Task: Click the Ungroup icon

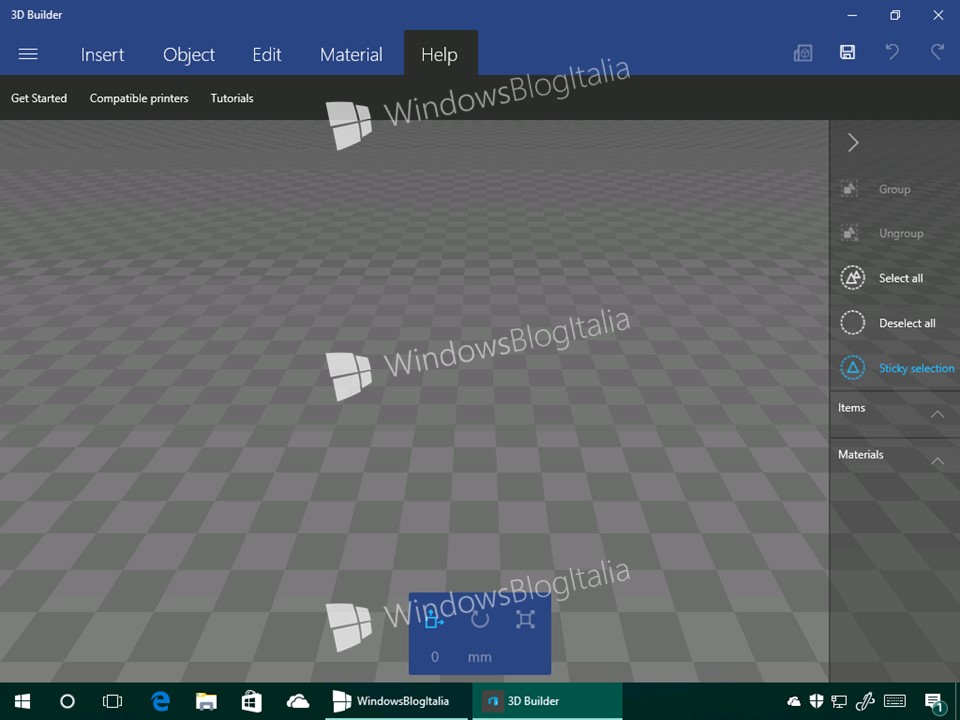Action: [x=849, y=233]
